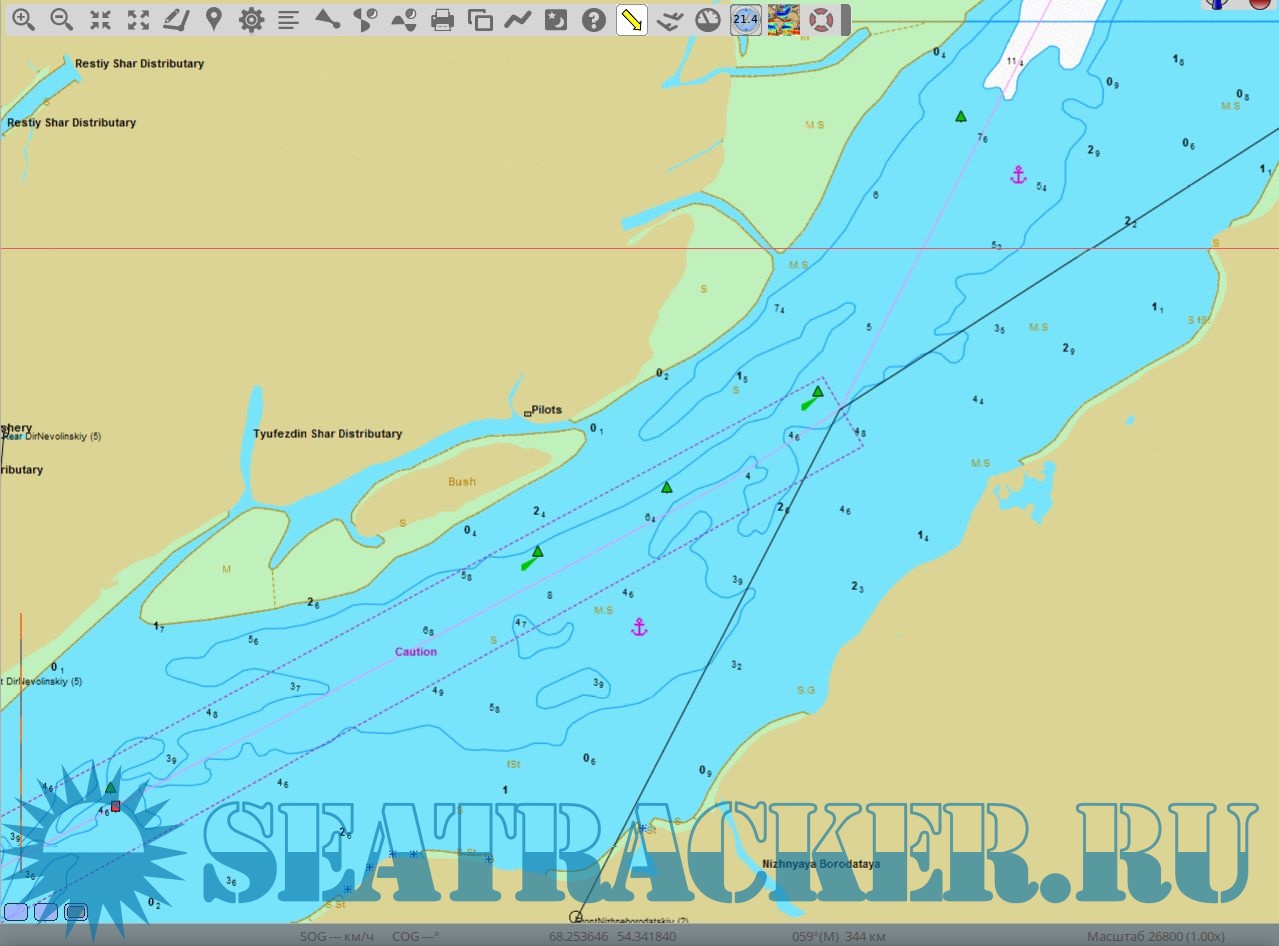Open help with the question mark icon

594,20
